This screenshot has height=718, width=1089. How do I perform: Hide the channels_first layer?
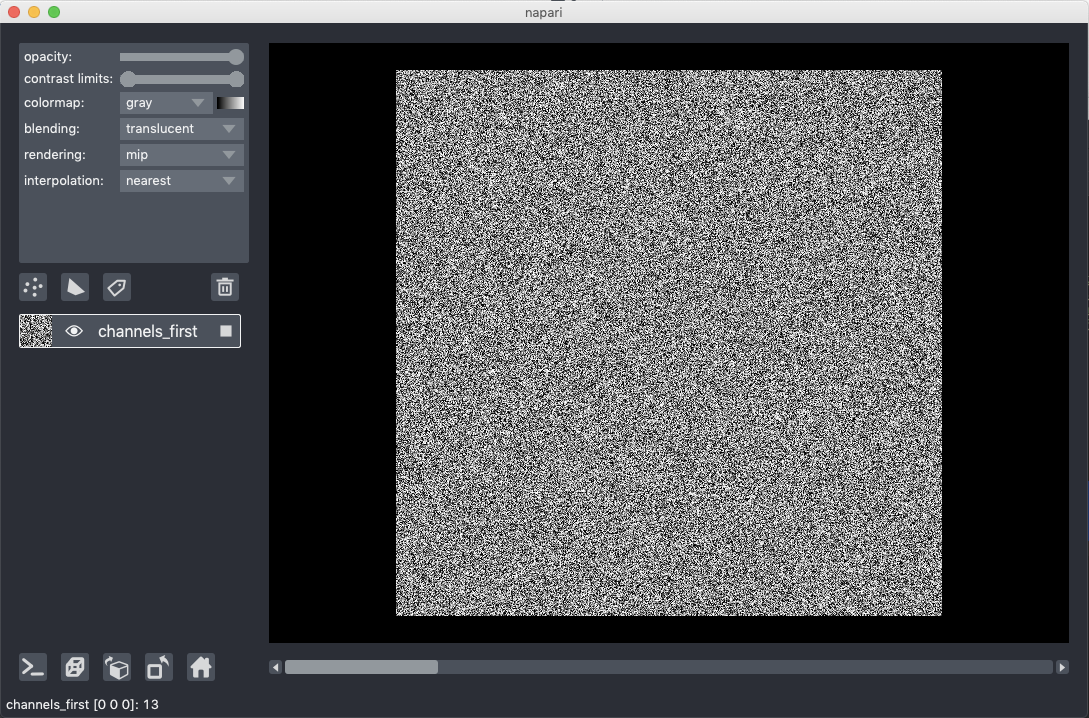[x=74, y=330]
